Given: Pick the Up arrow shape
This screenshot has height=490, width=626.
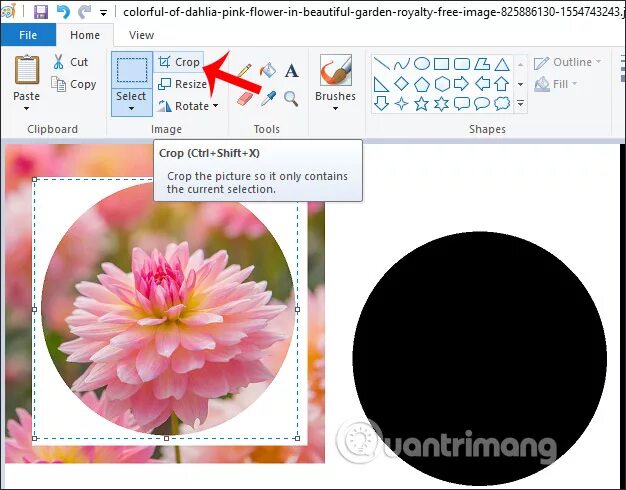Looking at the screenshot, I should [x=502, y=84].
